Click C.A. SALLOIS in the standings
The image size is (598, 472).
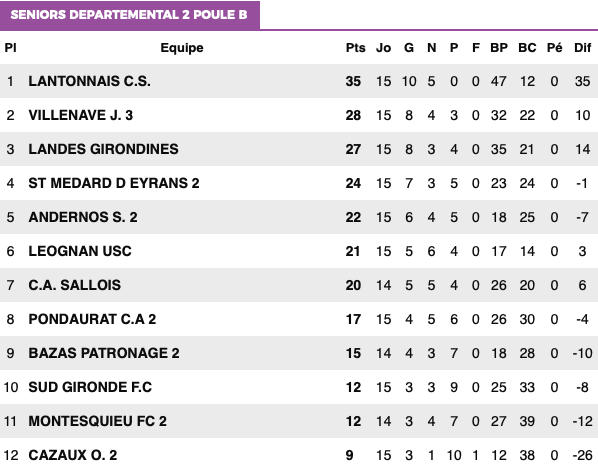pyautogui.click(x=75, y=285)
